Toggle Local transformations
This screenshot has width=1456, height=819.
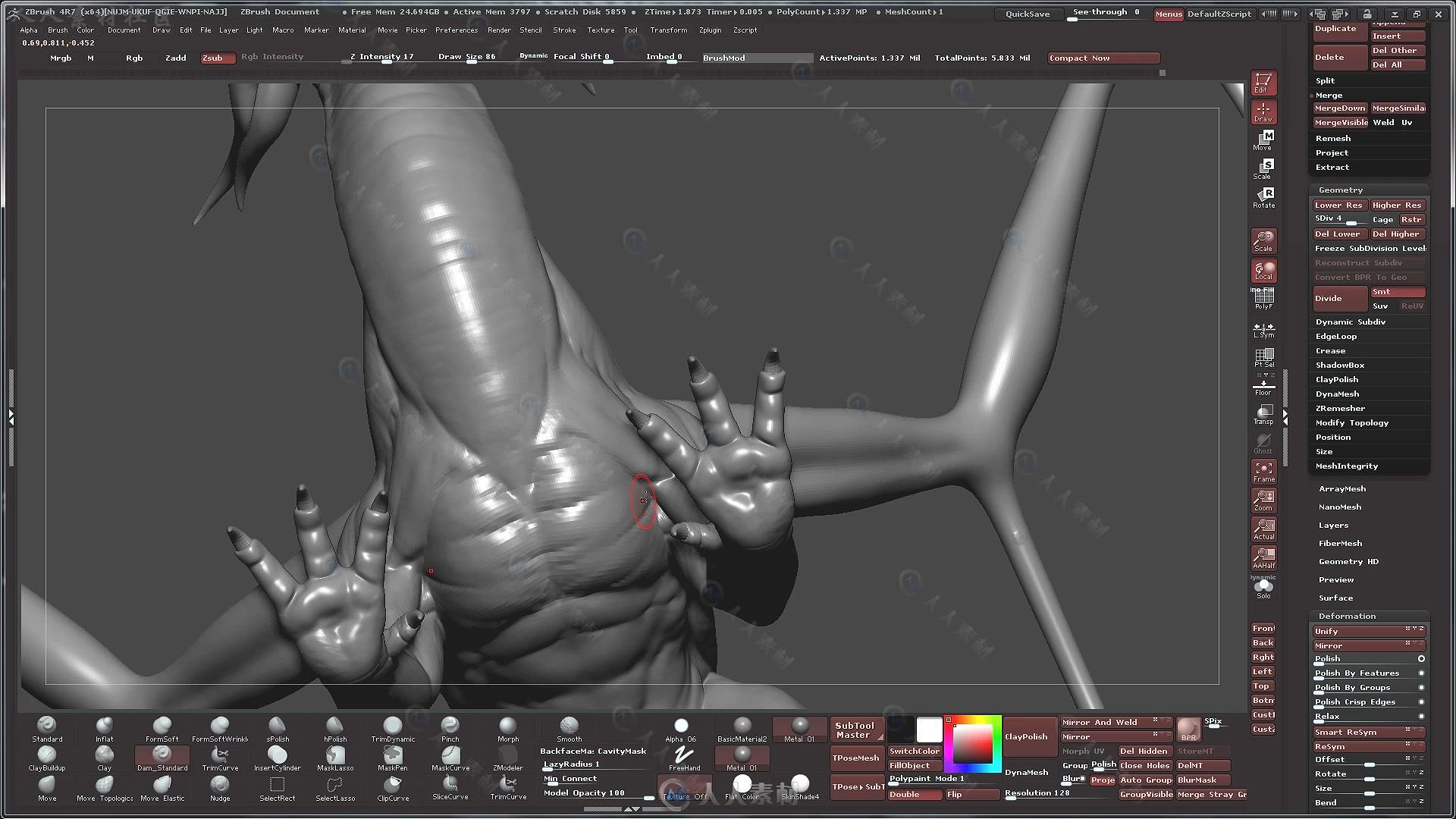click(x=1264, y=270)
